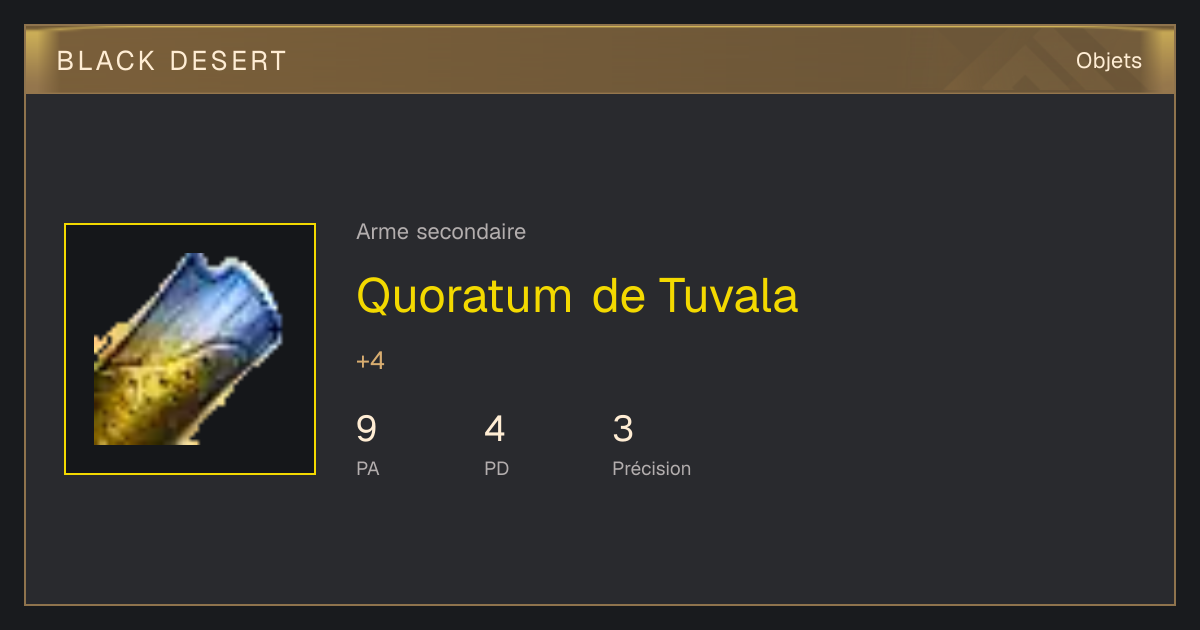Click the +4 enhancement level text
This screenshot has width=1200, height=630.
pos(370,361)
